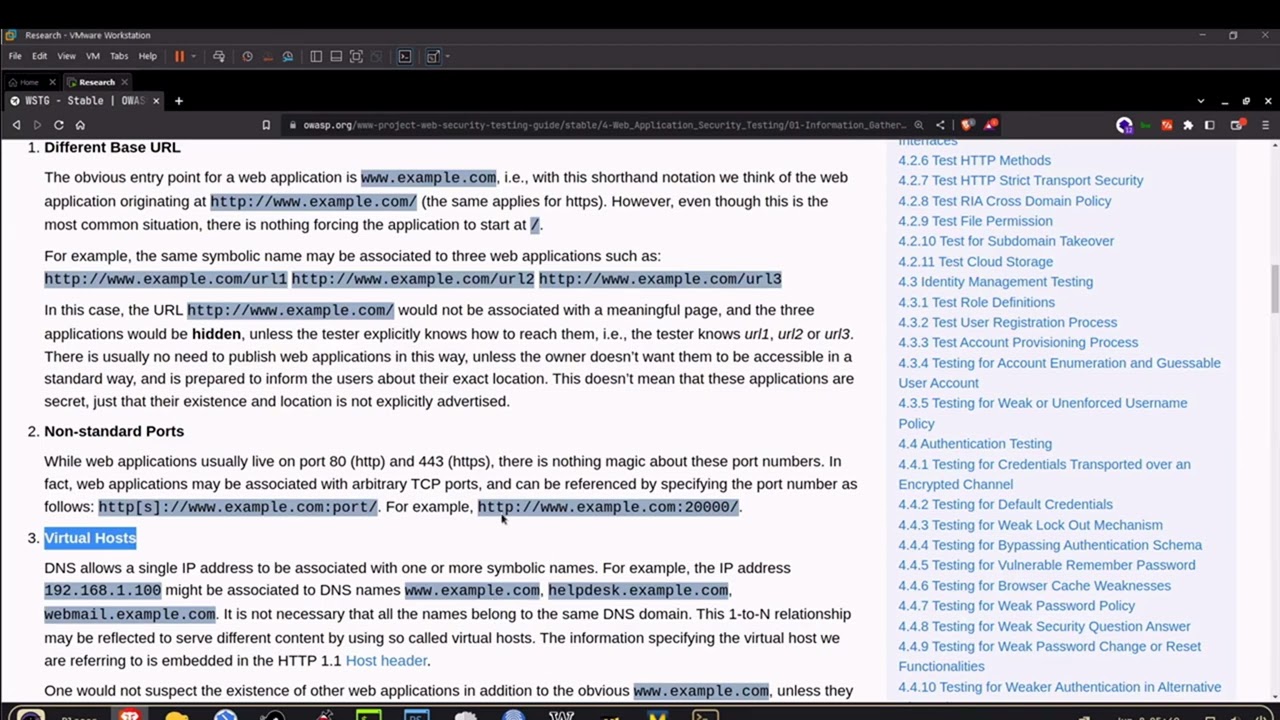Revert to the previous snapshot
The image size is (1280, 720).
tap(267, 56)
